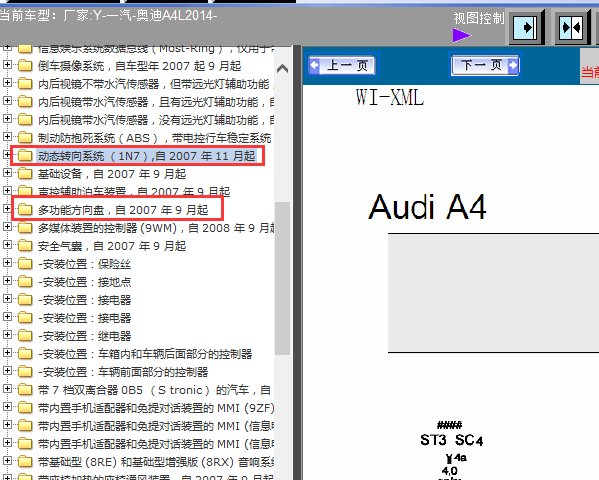The image size is (599, 480).
Task: Select -安装位置：车辆前面部分的控制器
Action: (x=123, y=372)
